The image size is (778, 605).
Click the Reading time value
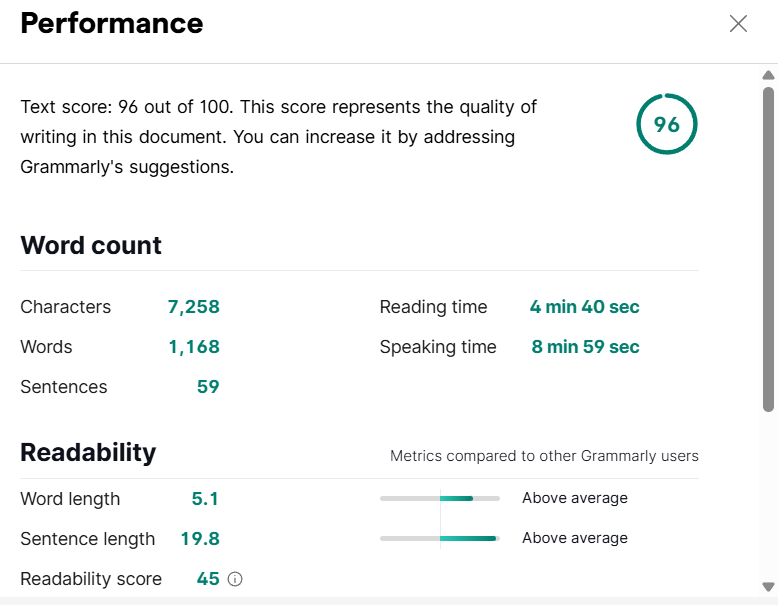(x=584, y=307)
